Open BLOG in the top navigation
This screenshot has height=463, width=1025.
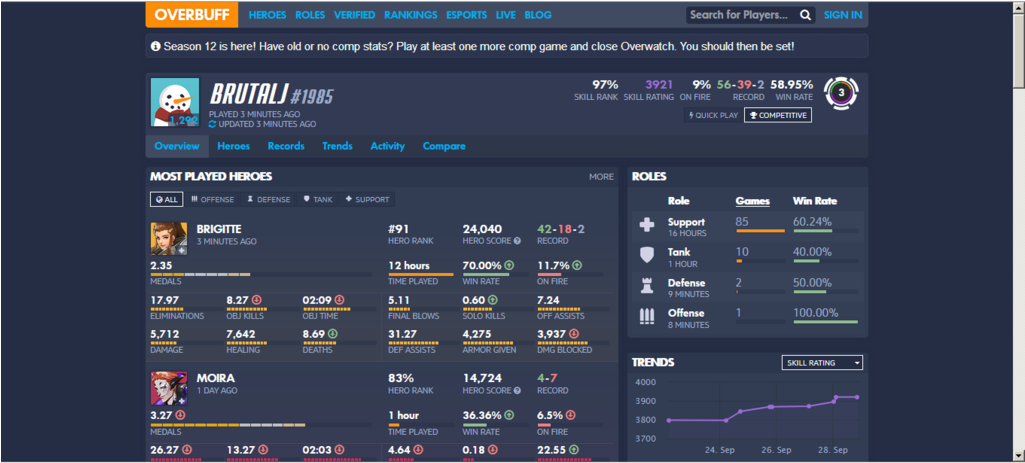[x=538, y=15]
